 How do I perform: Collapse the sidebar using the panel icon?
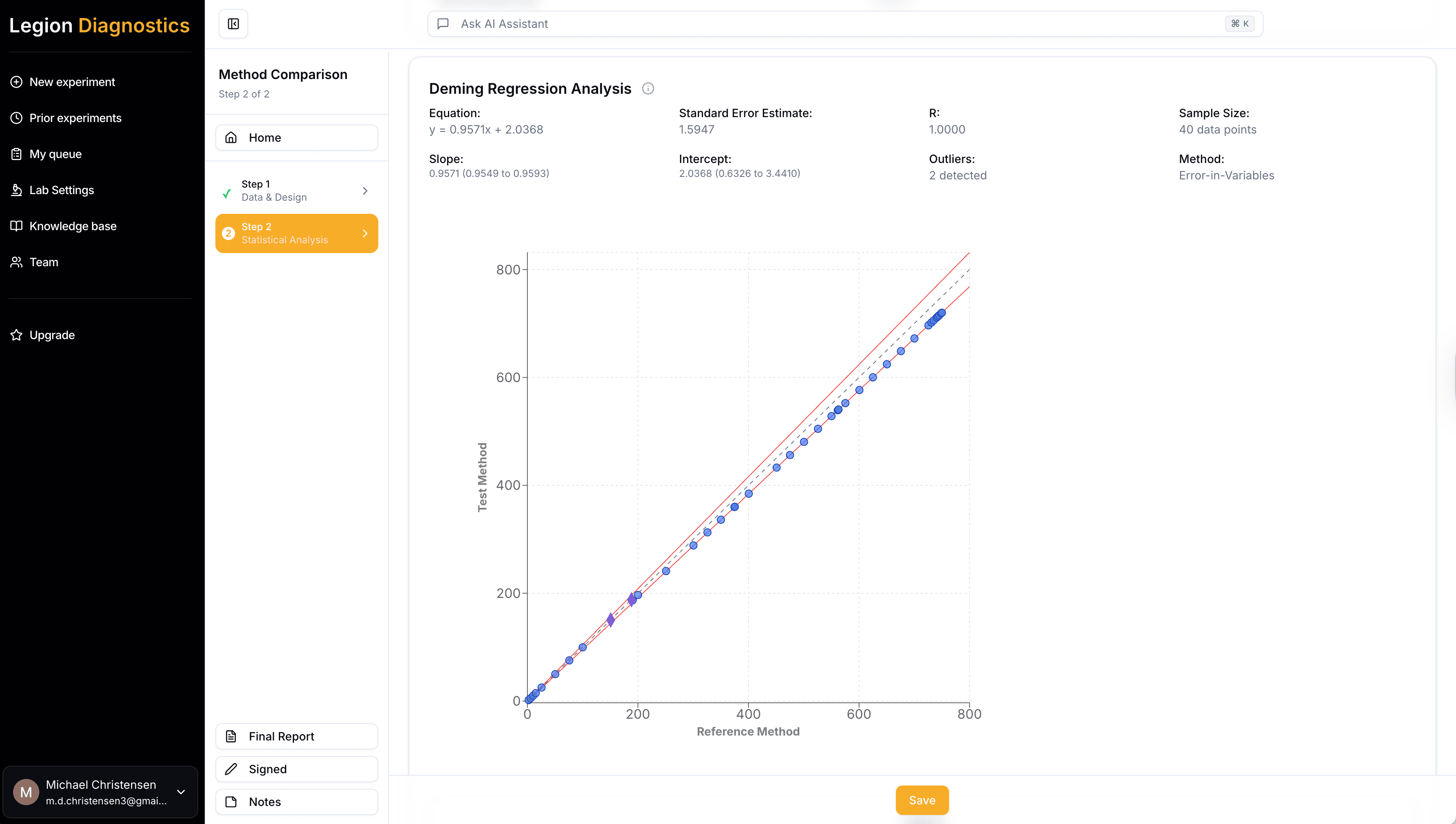click(233, 24)
